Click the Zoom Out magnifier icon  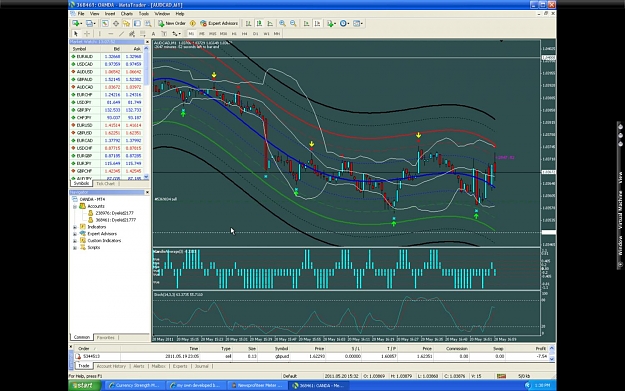293,24
